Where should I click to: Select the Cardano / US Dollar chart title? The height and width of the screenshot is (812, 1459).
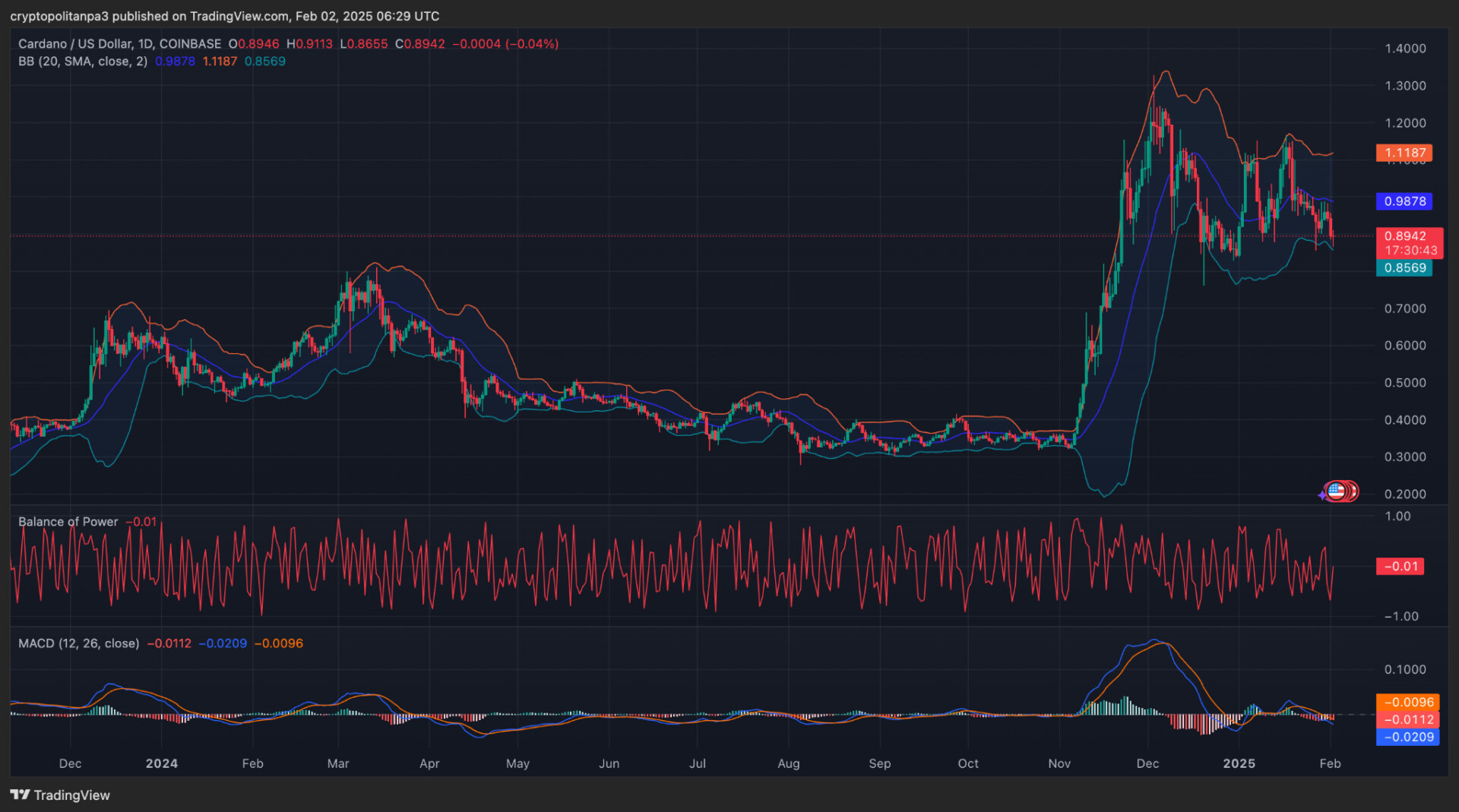120,44
